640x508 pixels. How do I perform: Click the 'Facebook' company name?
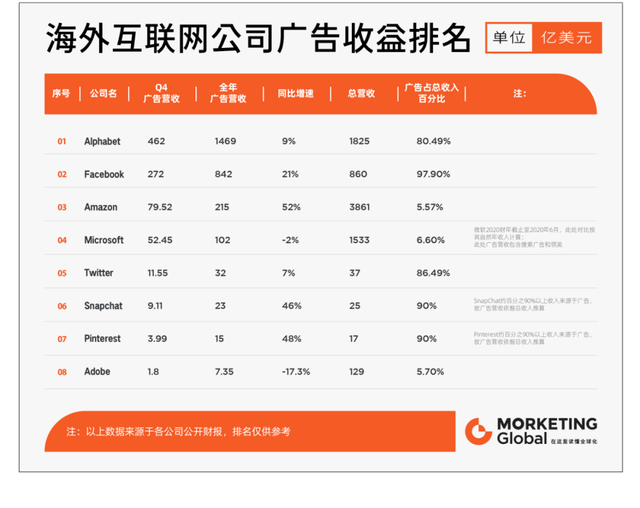coord(104,174)
